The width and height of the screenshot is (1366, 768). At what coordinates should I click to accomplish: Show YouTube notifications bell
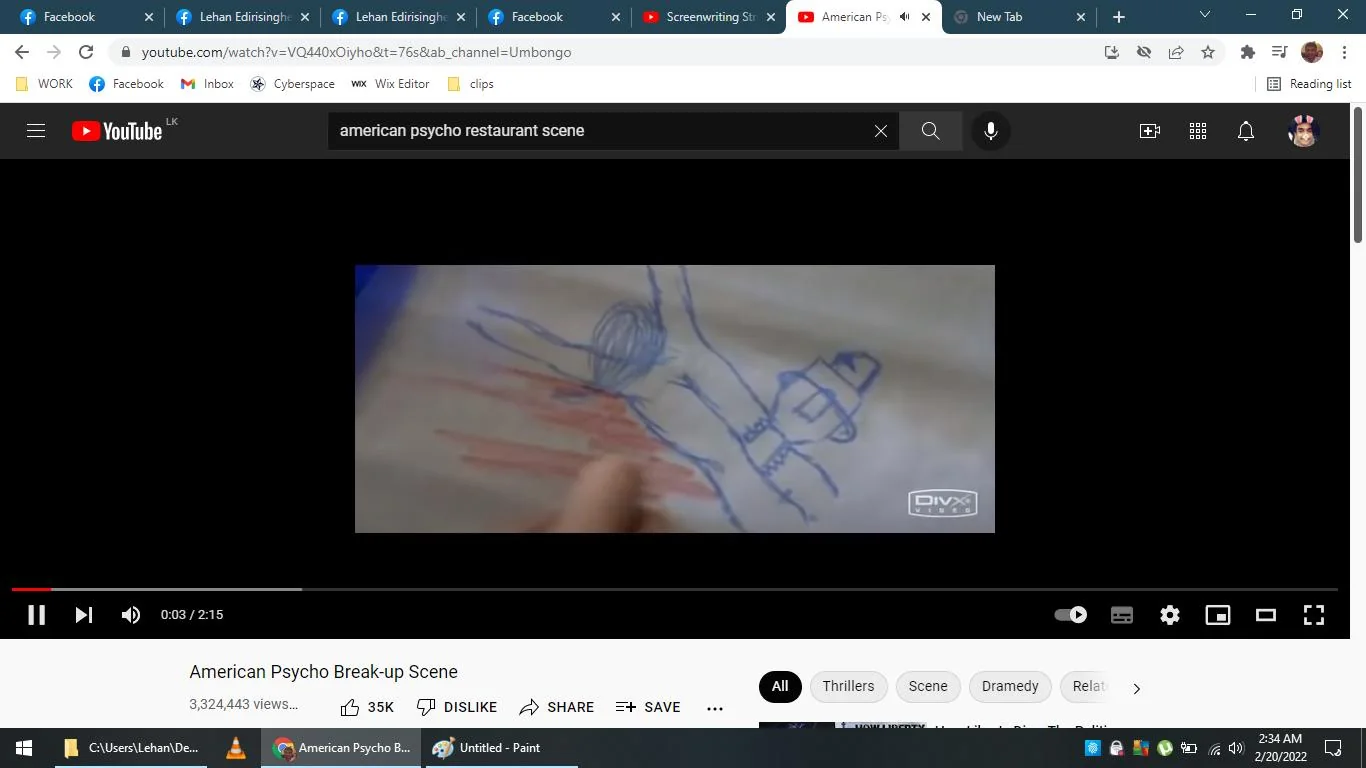1246,131
